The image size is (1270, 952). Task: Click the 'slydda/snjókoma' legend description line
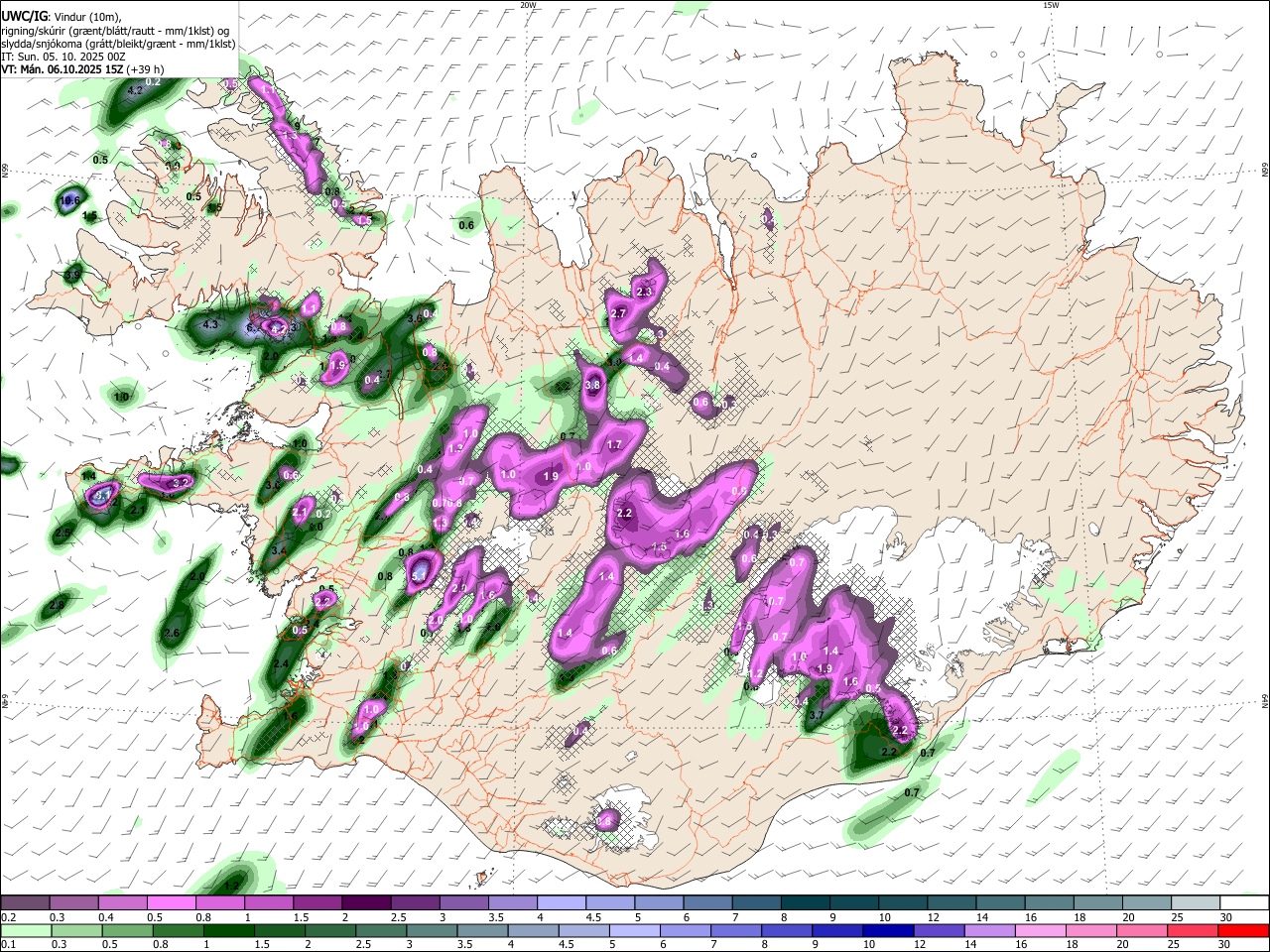pyautogui.click(x=118, y=44)
